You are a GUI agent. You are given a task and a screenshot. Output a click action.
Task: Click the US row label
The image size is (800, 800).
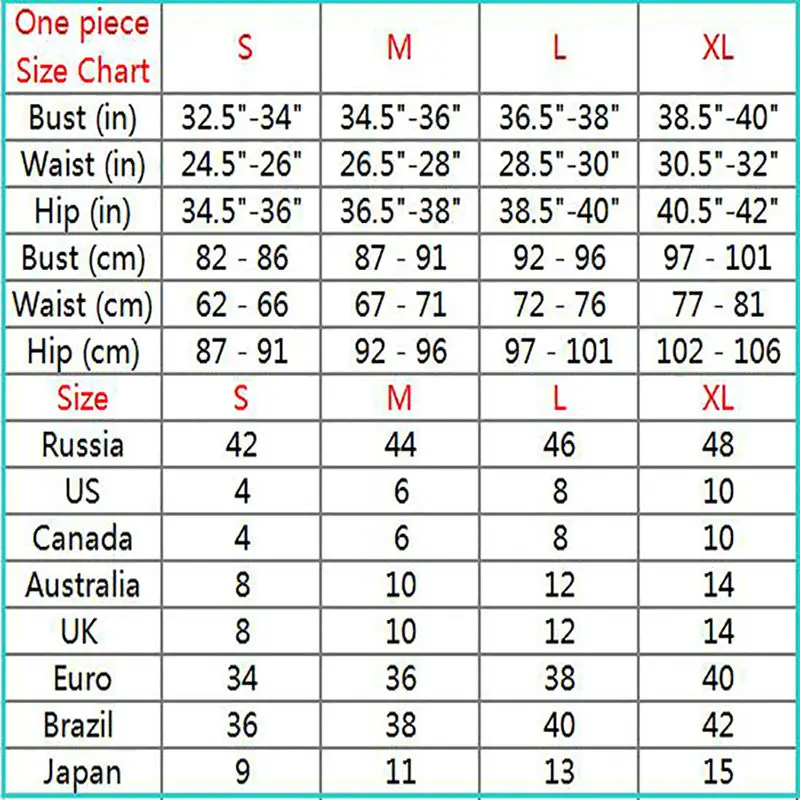[83, 491]
